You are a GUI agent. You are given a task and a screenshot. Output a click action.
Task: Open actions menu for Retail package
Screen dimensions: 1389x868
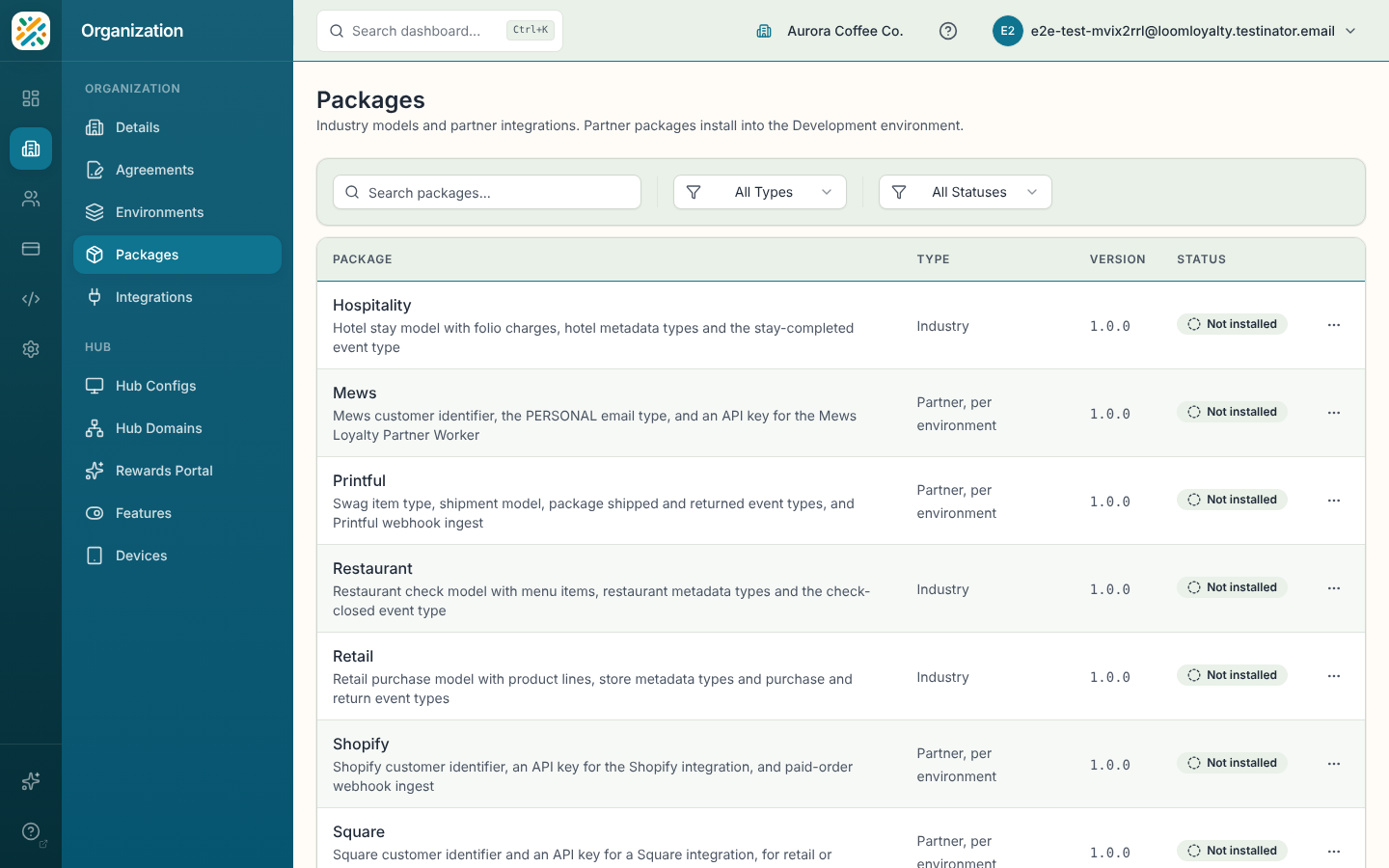pos(1334,676)
